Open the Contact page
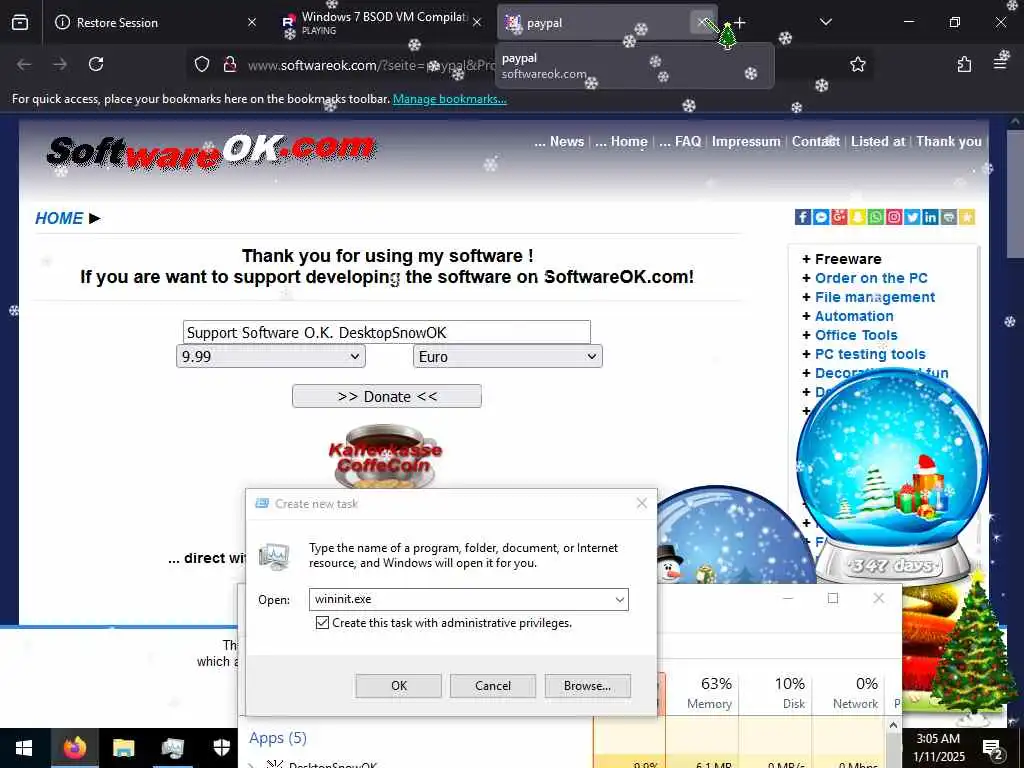The height and width of the screenshot is (768, 1024). point(816,142)
